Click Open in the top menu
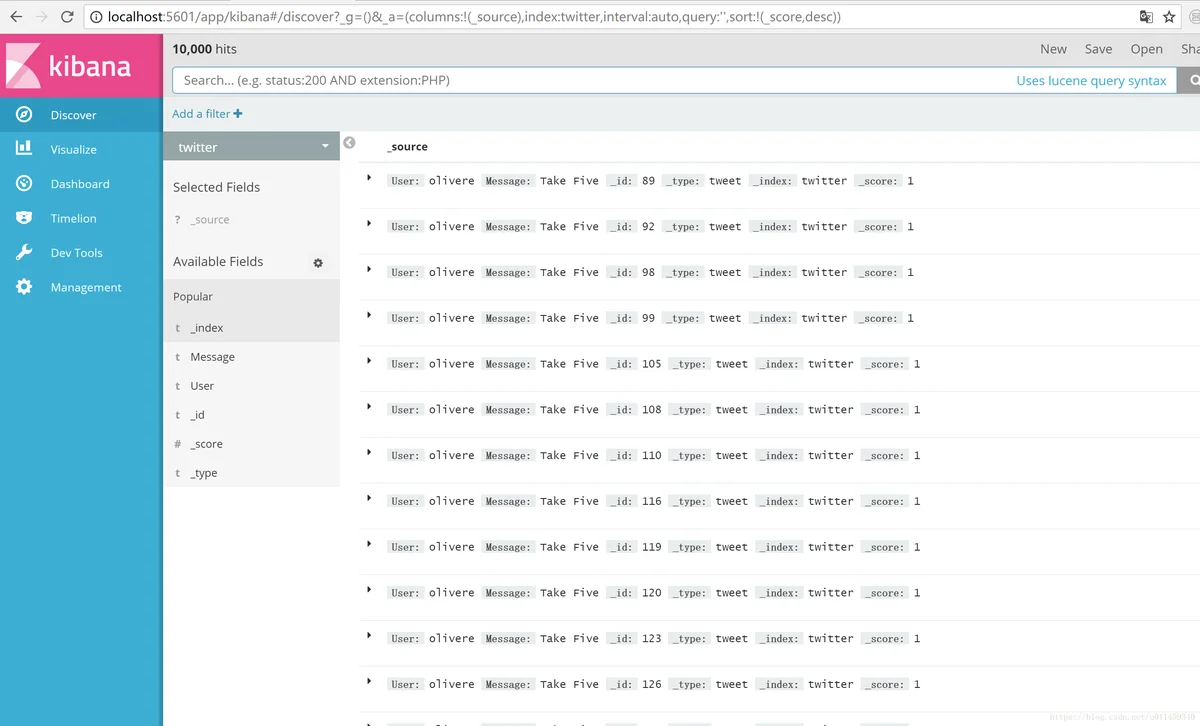Screen dimensions: 1200x726 click(x=1146, y=49)
